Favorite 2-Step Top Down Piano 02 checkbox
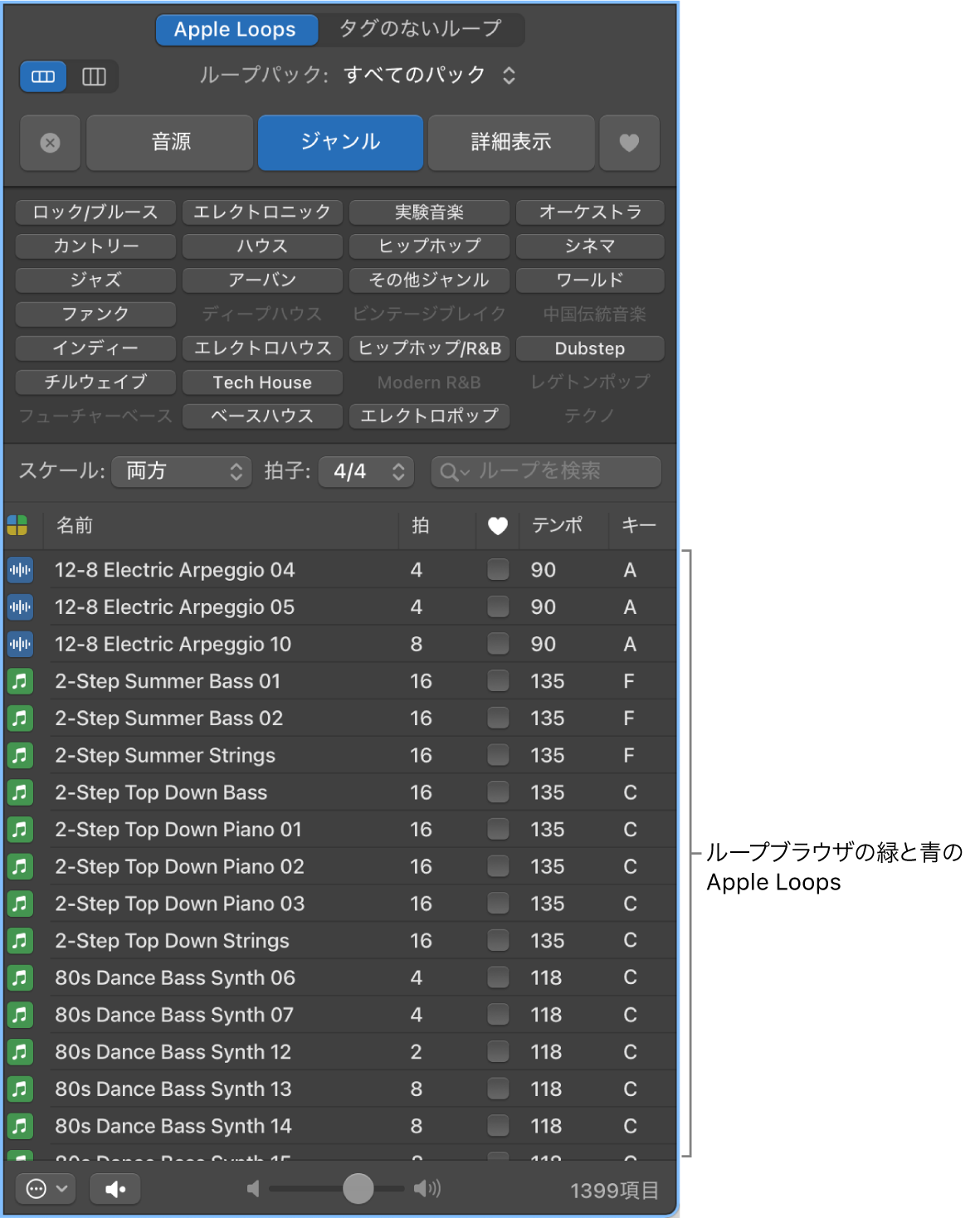The height and width of the screenshot is (1218, 980). click(x=498, y=865)
